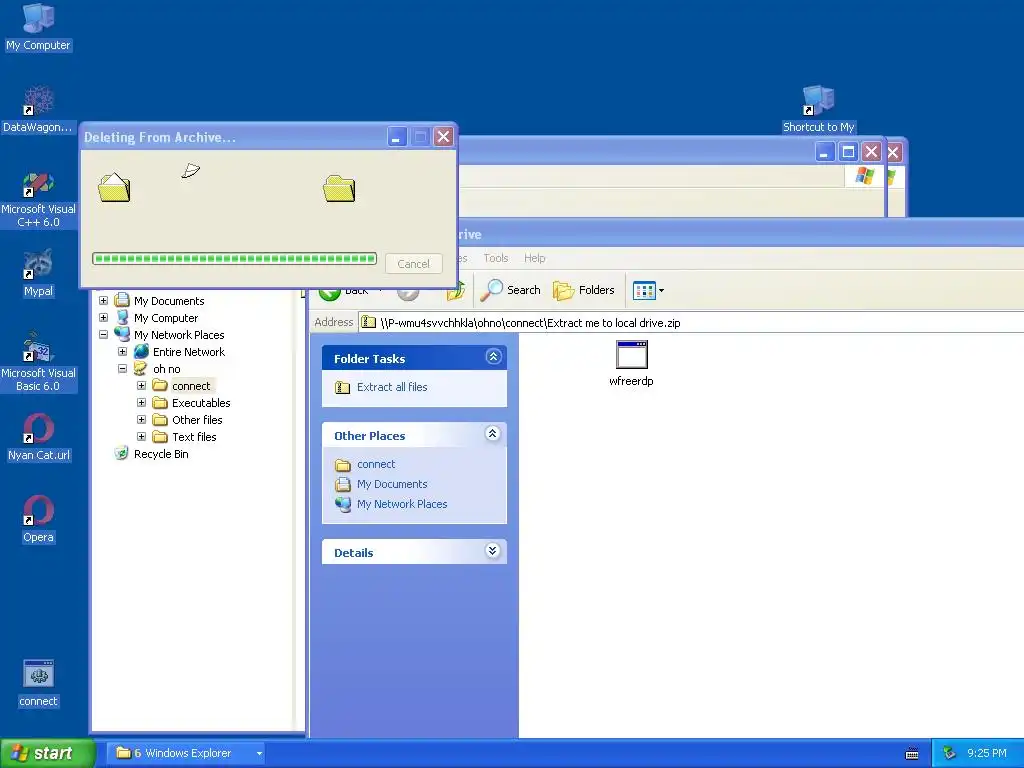The width and height of the screenshot is (1024, 768).
Task: Select the wfreerdp file in the zip
Action: pyautogui.click(x=631, y=364)
